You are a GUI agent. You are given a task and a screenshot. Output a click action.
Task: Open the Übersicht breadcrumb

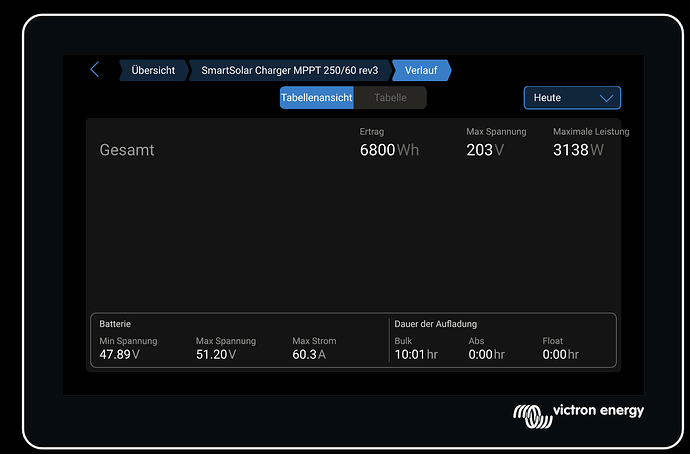point(154,70)
